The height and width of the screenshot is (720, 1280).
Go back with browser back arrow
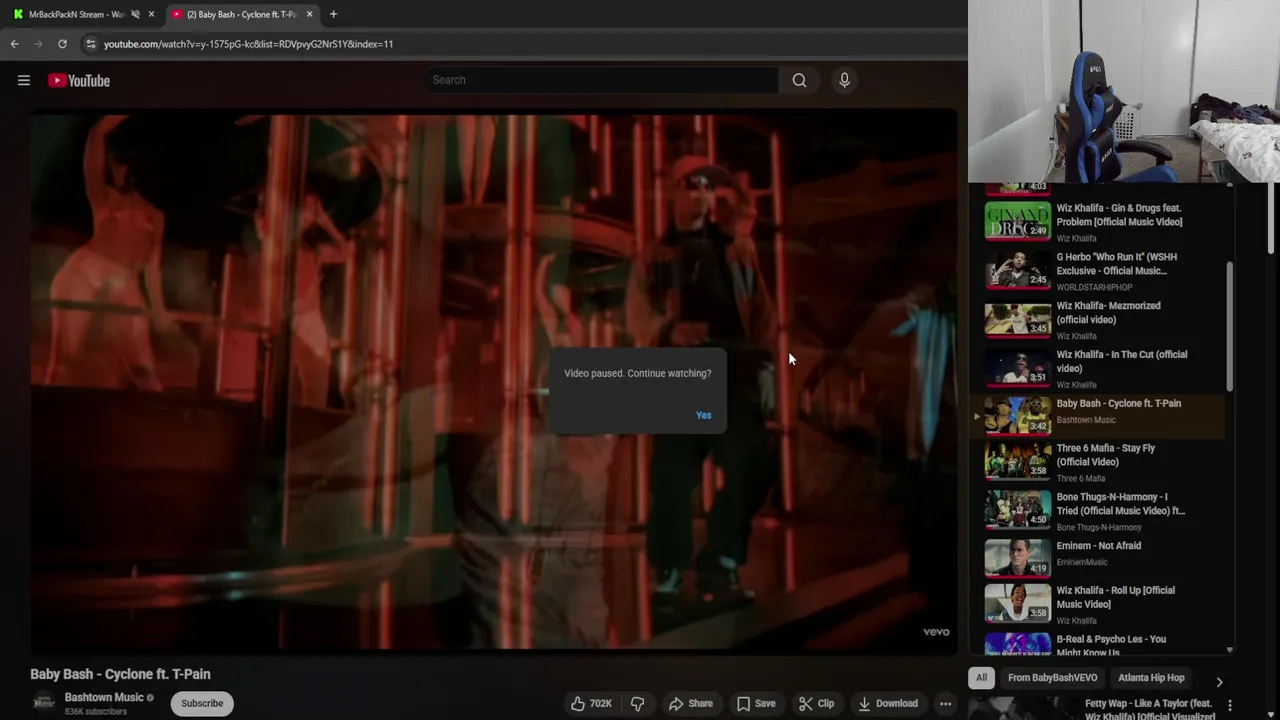[x=14, y=44]
